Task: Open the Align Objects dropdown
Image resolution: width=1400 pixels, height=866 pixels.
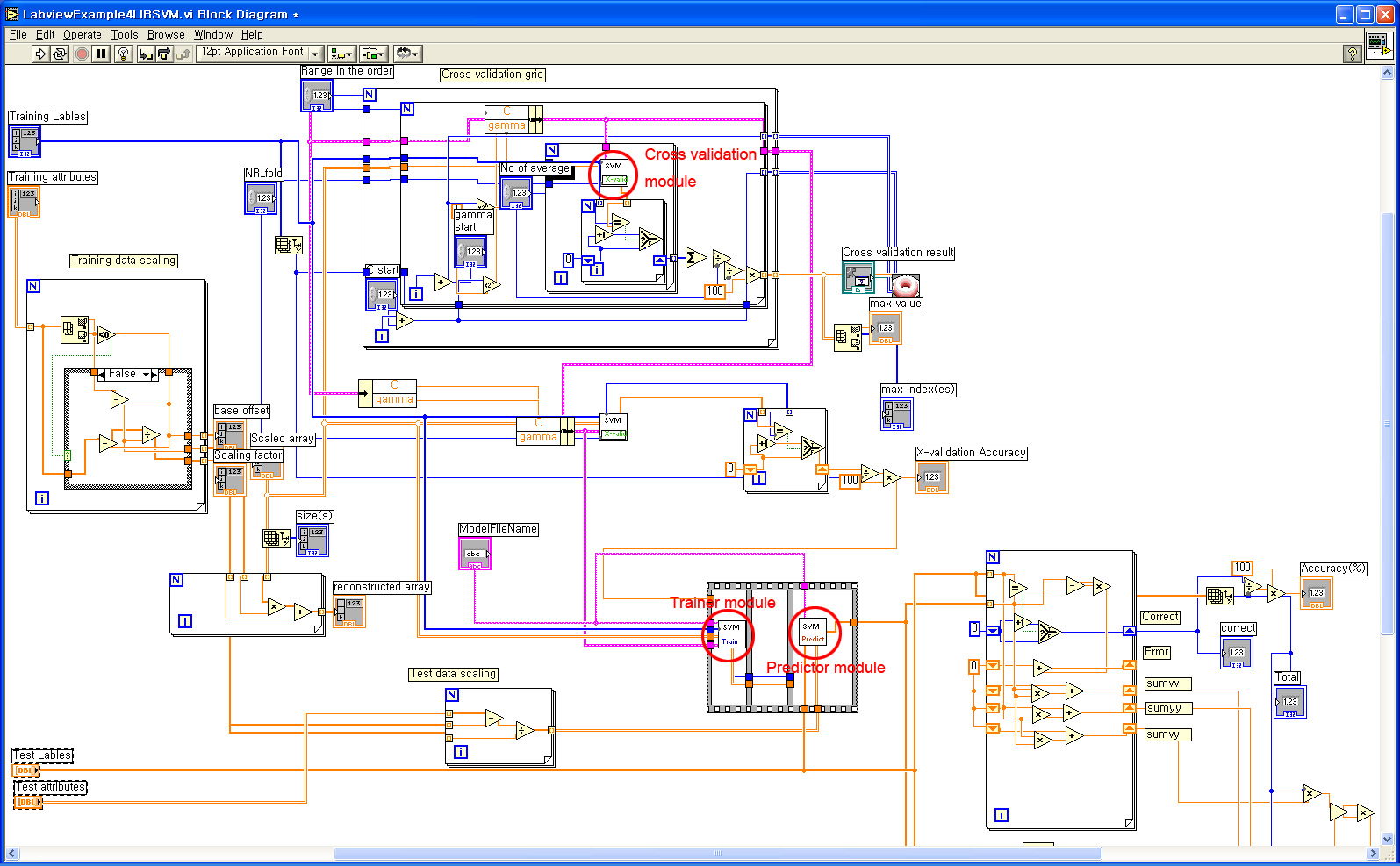Action: (341, 54)
